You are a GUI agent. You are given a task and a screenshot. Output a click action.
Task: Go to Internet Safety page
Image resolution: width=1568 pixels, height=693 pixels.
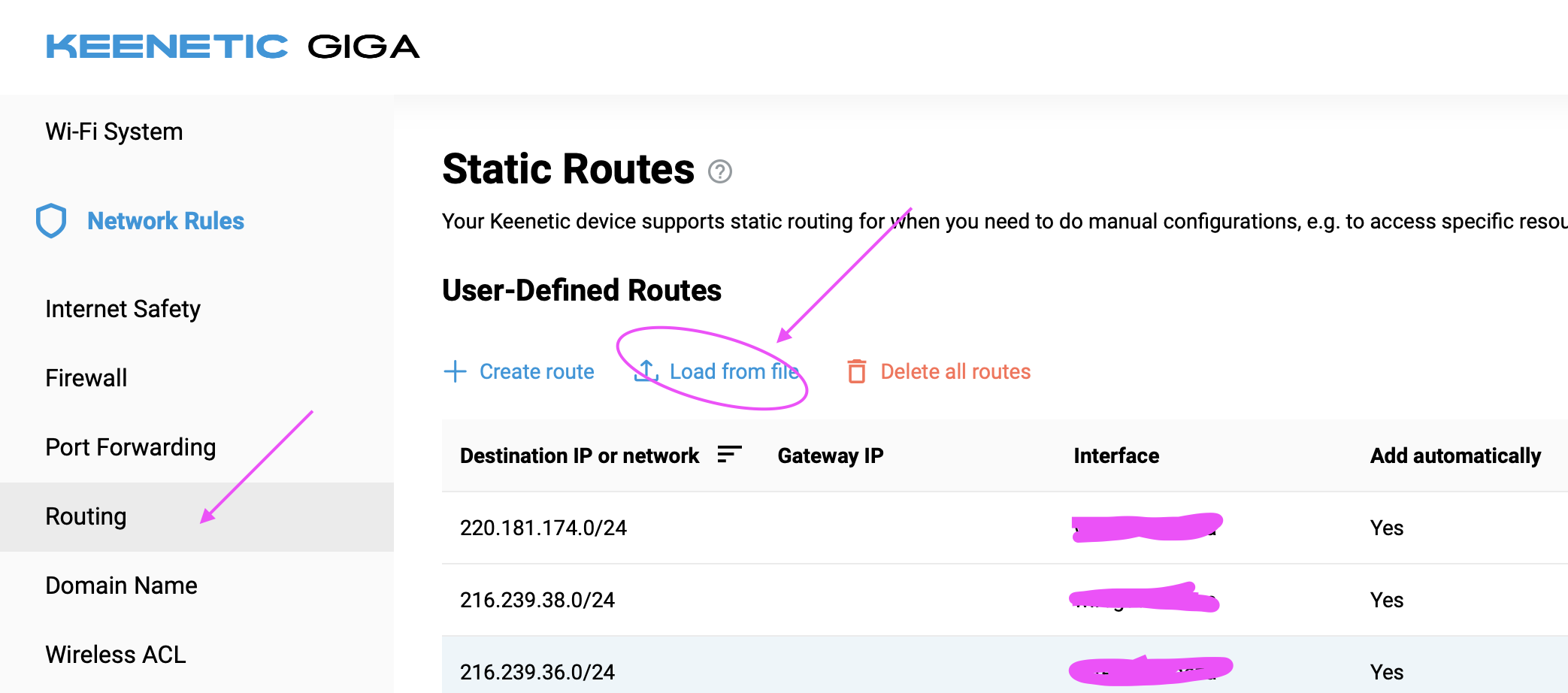coord(123,309)
